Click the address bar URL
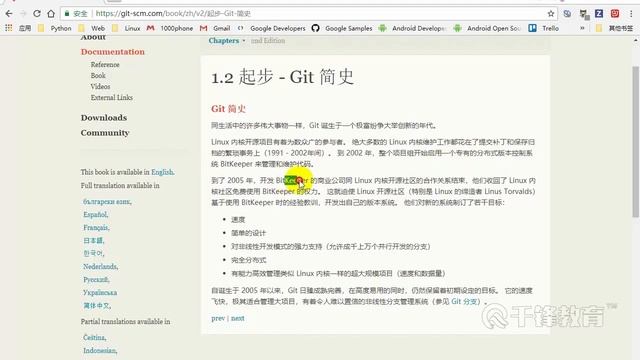 click(x=173, y=13)
